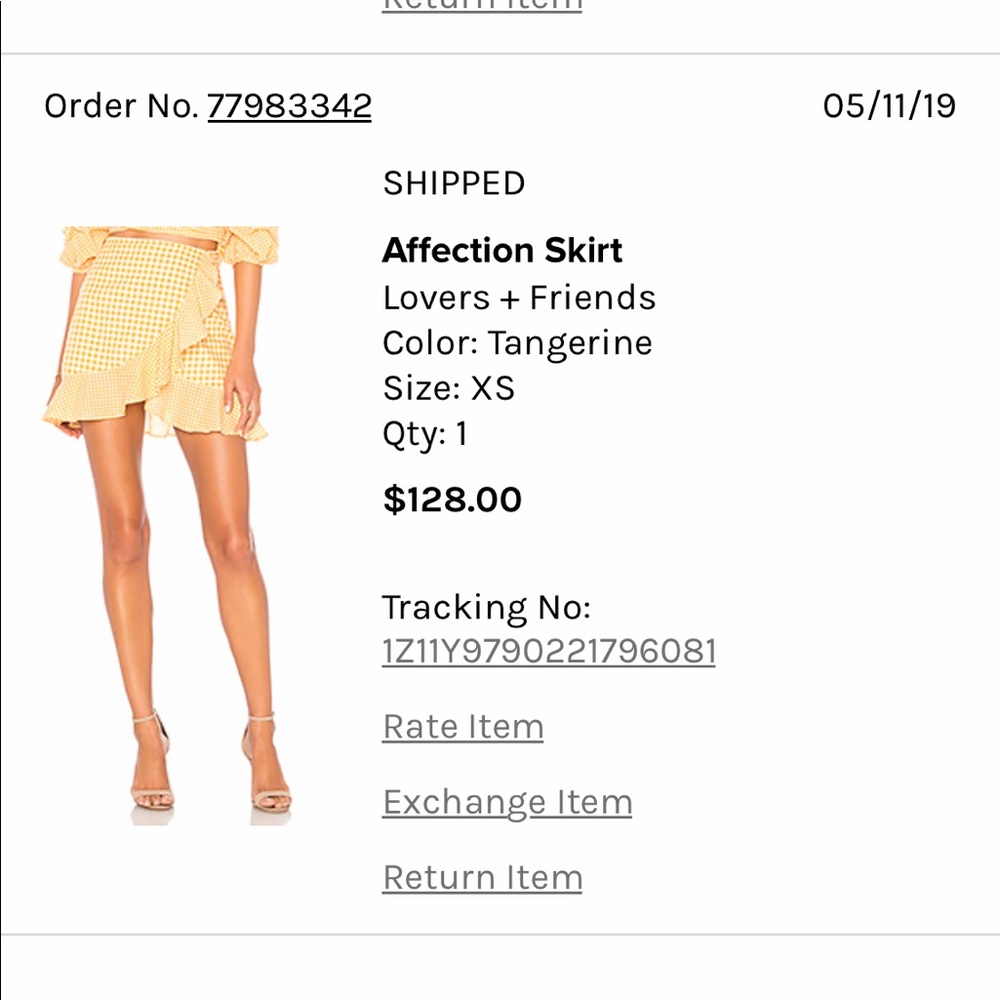1000x1000 pixels.
Task: Click Return Item below Exchange Item
Action: pyautogui.click(x=482, y=878)
